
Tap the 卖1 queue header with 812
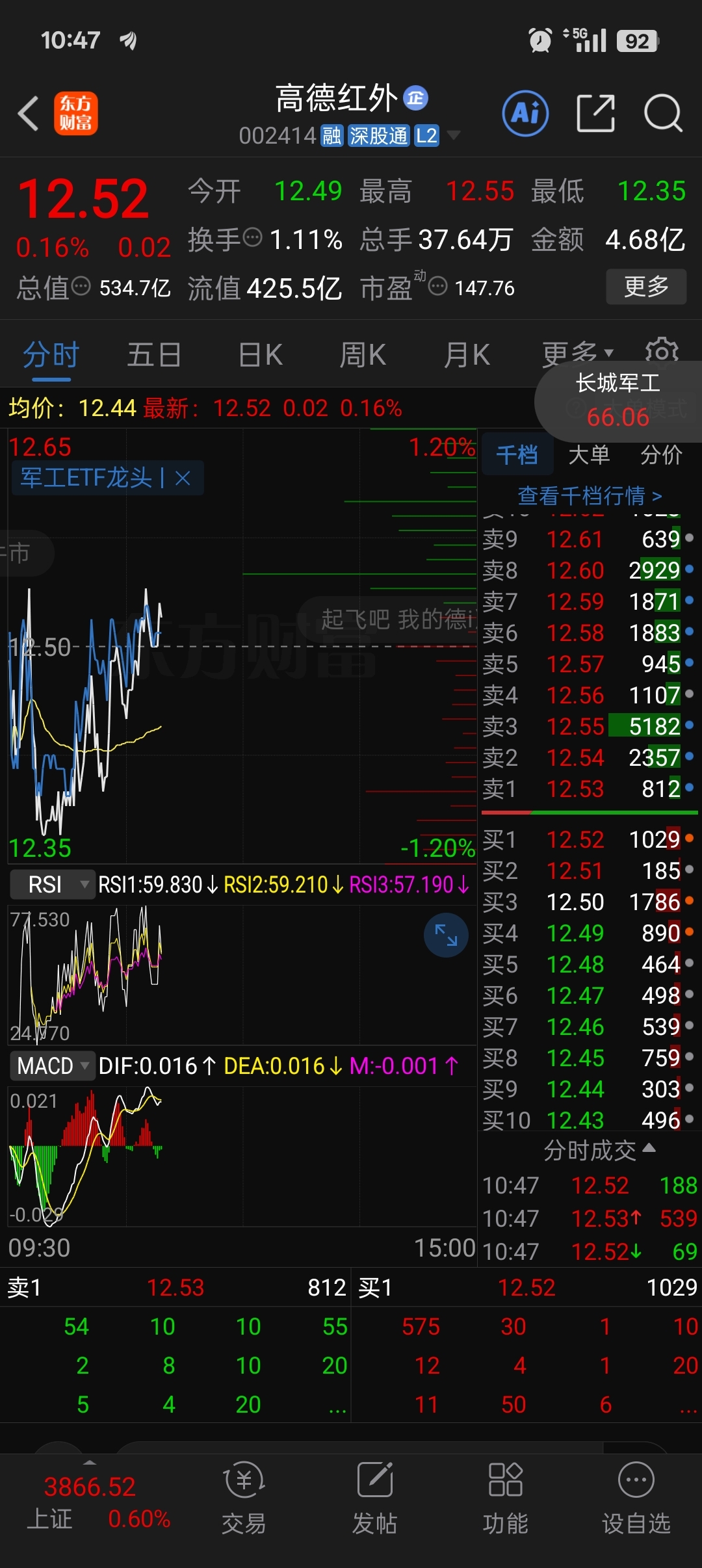pyautogui.click(x=175, y=1287)
